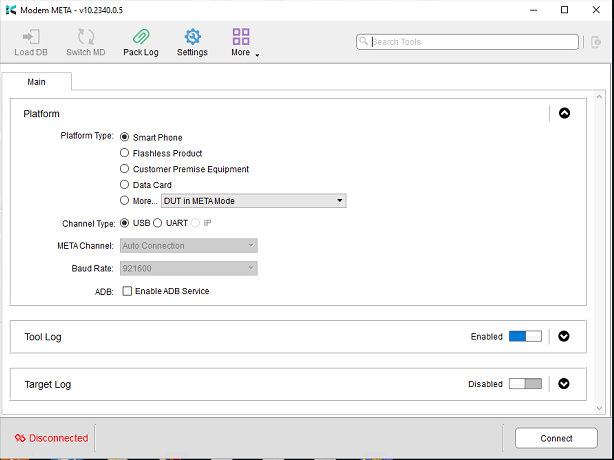Image resolution: width=614 pixels, height=460 pixels.
Task: Click the Connect button
Action: [556, 438]
